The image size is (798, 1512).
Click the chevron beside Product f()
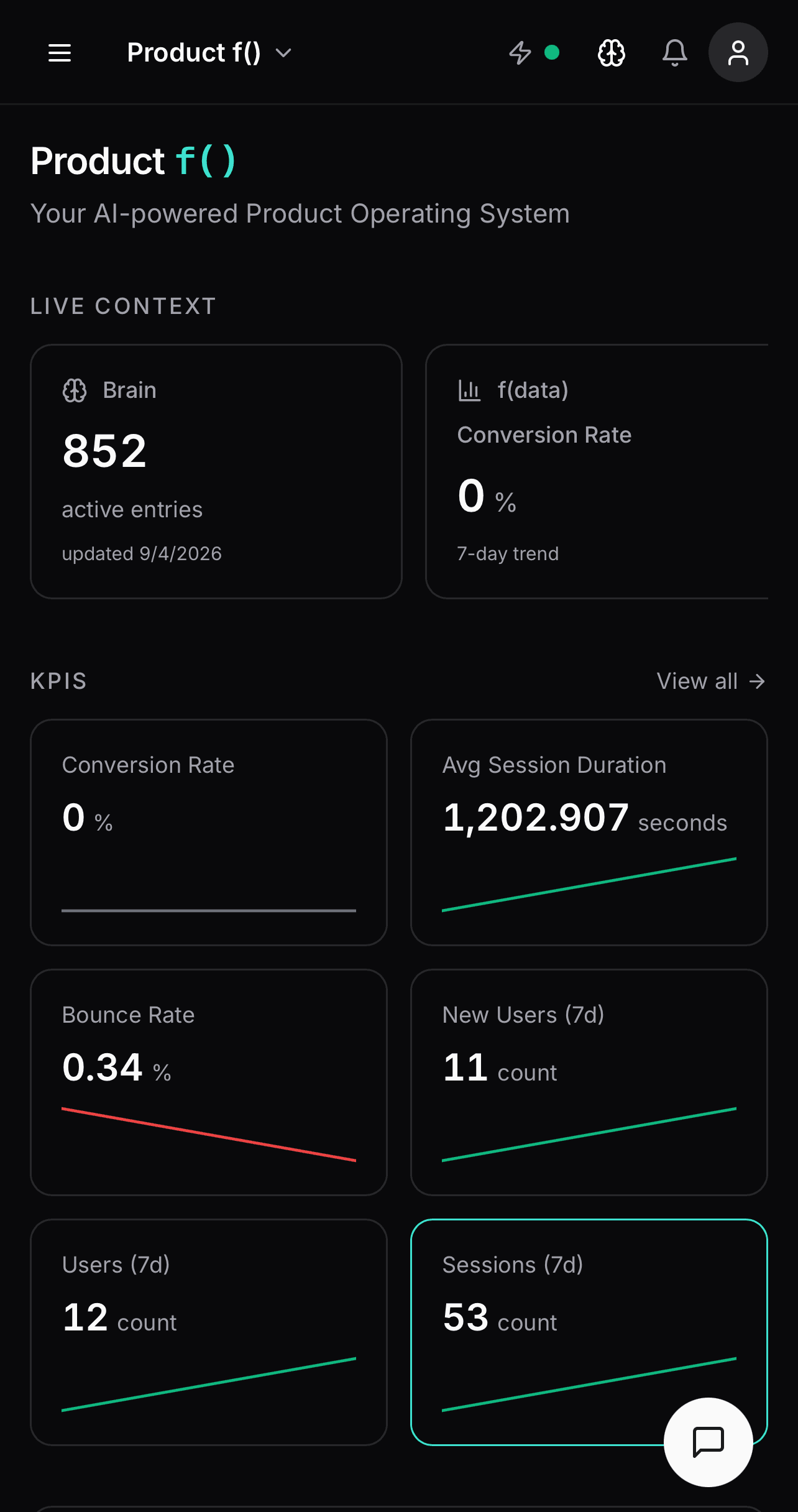pyautogui.click(x=283, y=53)
